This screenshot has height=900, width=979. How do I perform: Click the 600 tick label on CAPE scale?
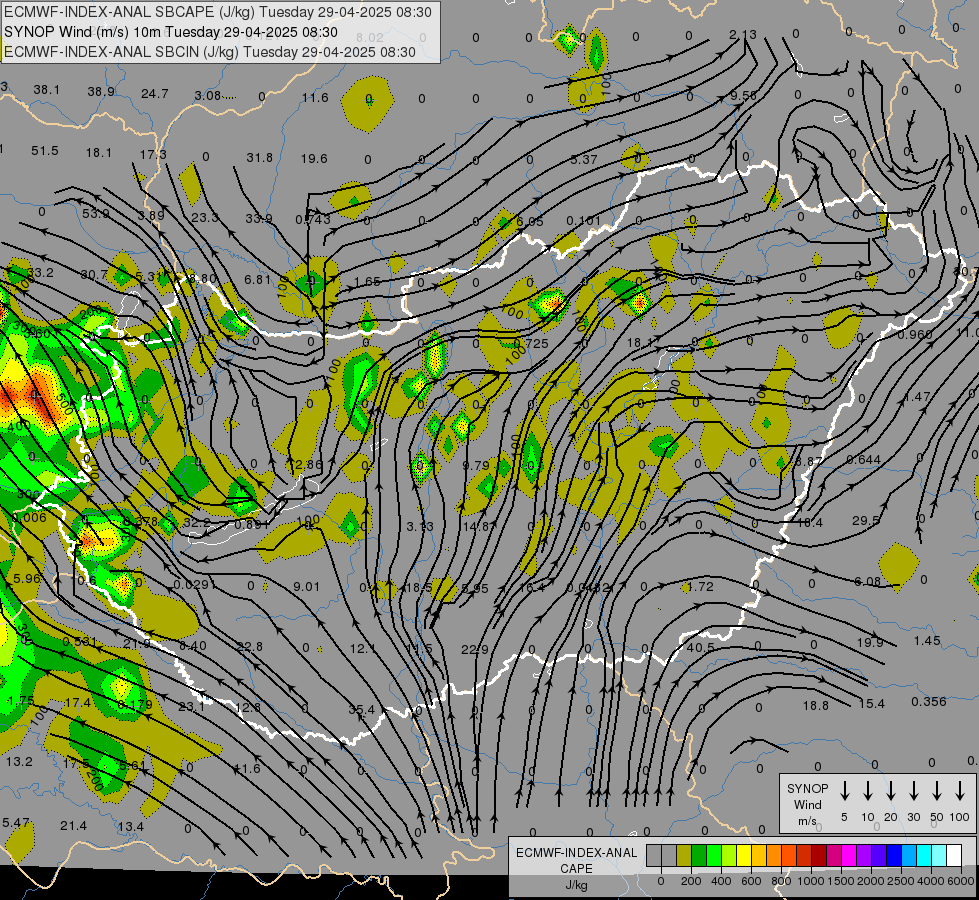coord(751,881)
